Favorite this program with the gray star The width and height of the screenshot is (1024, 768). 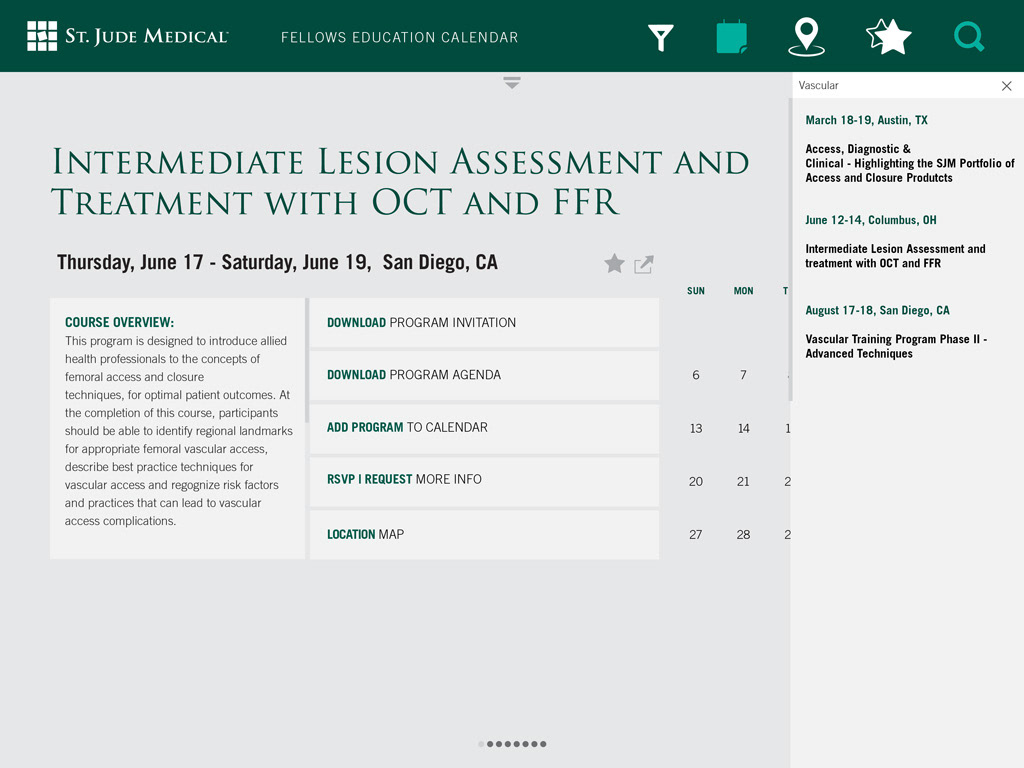click(x=614, y=263)
